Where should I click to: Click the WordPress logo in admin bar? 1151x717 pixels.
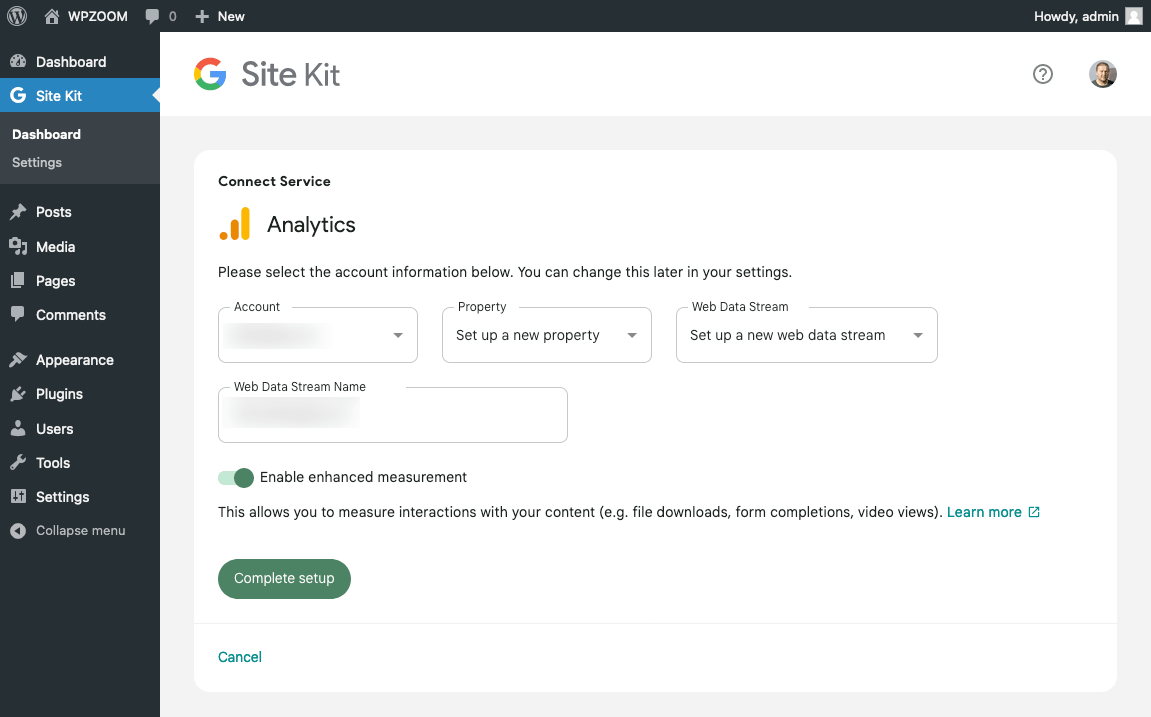tap(17, 16)
